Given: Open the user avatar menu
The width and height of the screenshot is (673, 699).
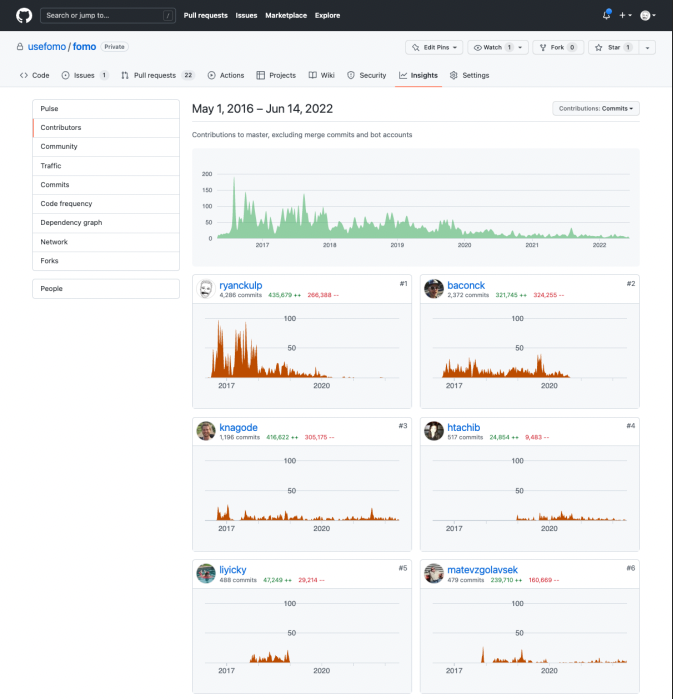Looking at the screenshot, I should pyautogui.click(x=648, y=15).
